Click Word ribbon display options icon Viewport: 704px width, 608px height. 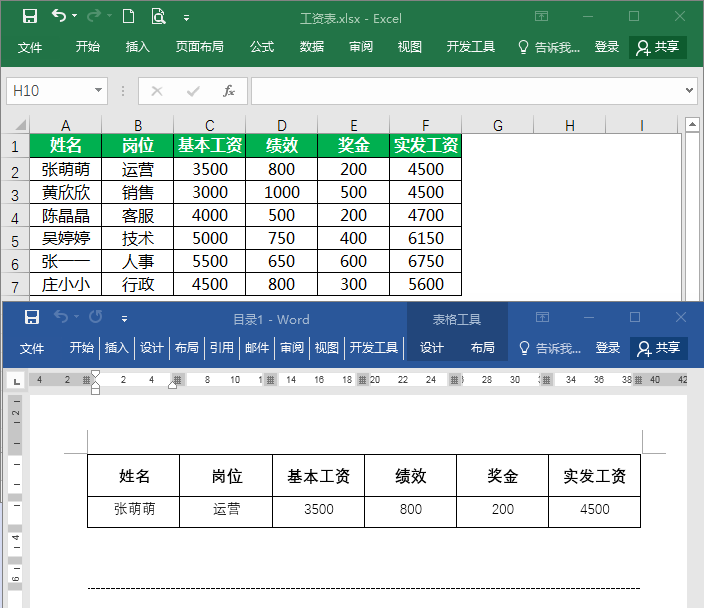coord(542,317)
